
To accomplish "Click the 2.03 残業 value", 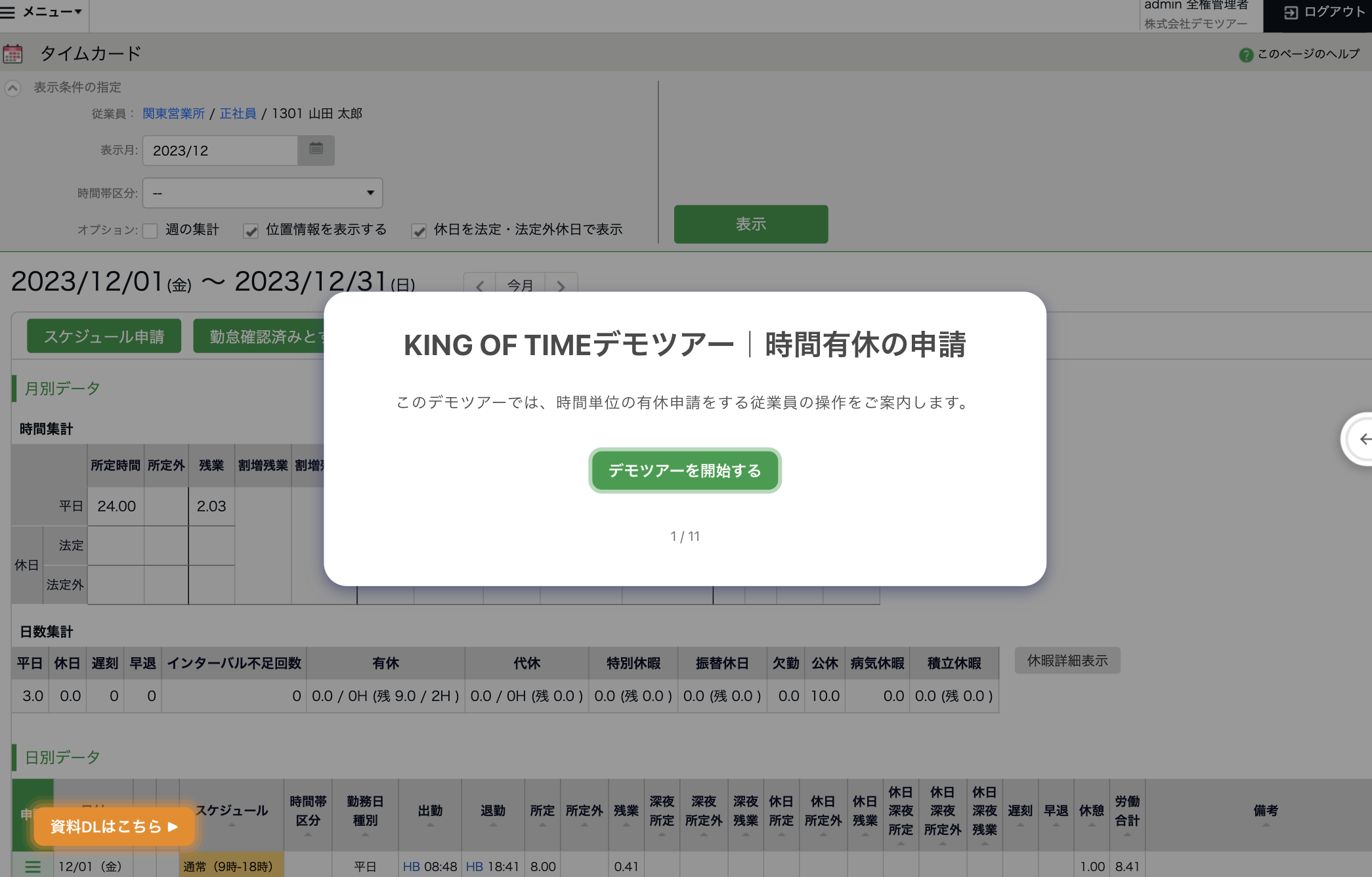I will click(x=211, y=506).
